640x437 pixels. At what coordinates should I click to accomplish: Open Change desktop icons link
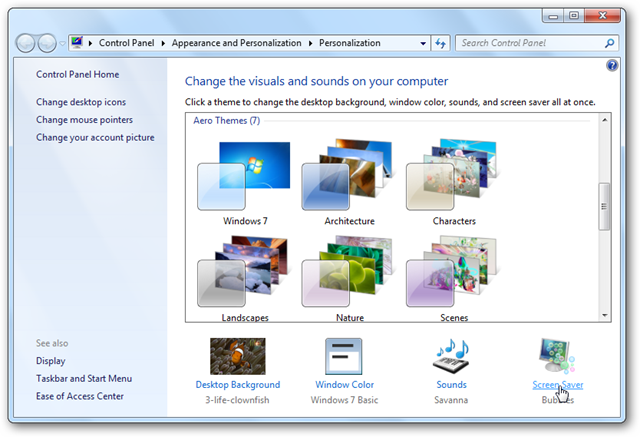point(81,102)
